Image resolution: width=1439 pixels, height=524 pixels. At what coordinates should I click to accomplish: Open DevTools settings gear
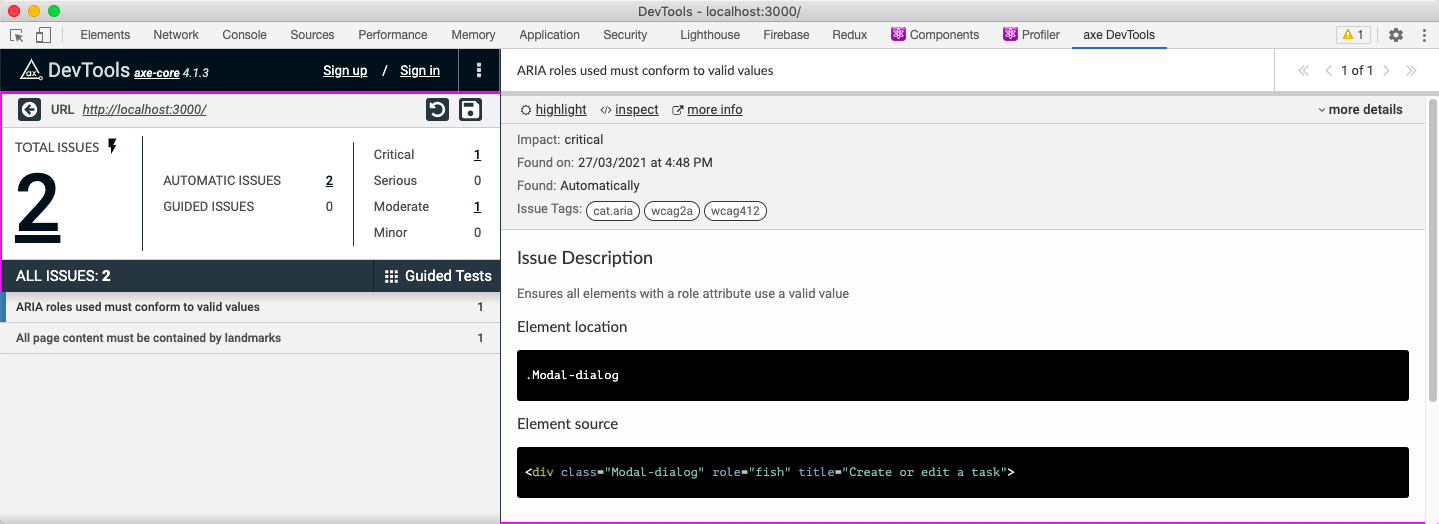point(1396,35)
